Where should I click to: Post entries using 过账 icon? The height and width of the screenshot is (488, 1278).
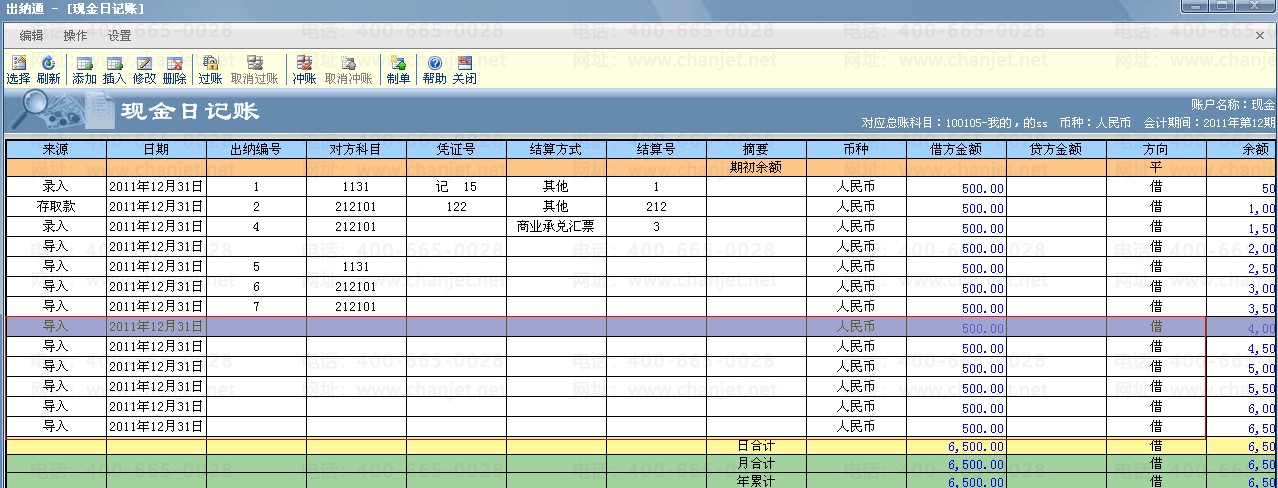point(210,69)
